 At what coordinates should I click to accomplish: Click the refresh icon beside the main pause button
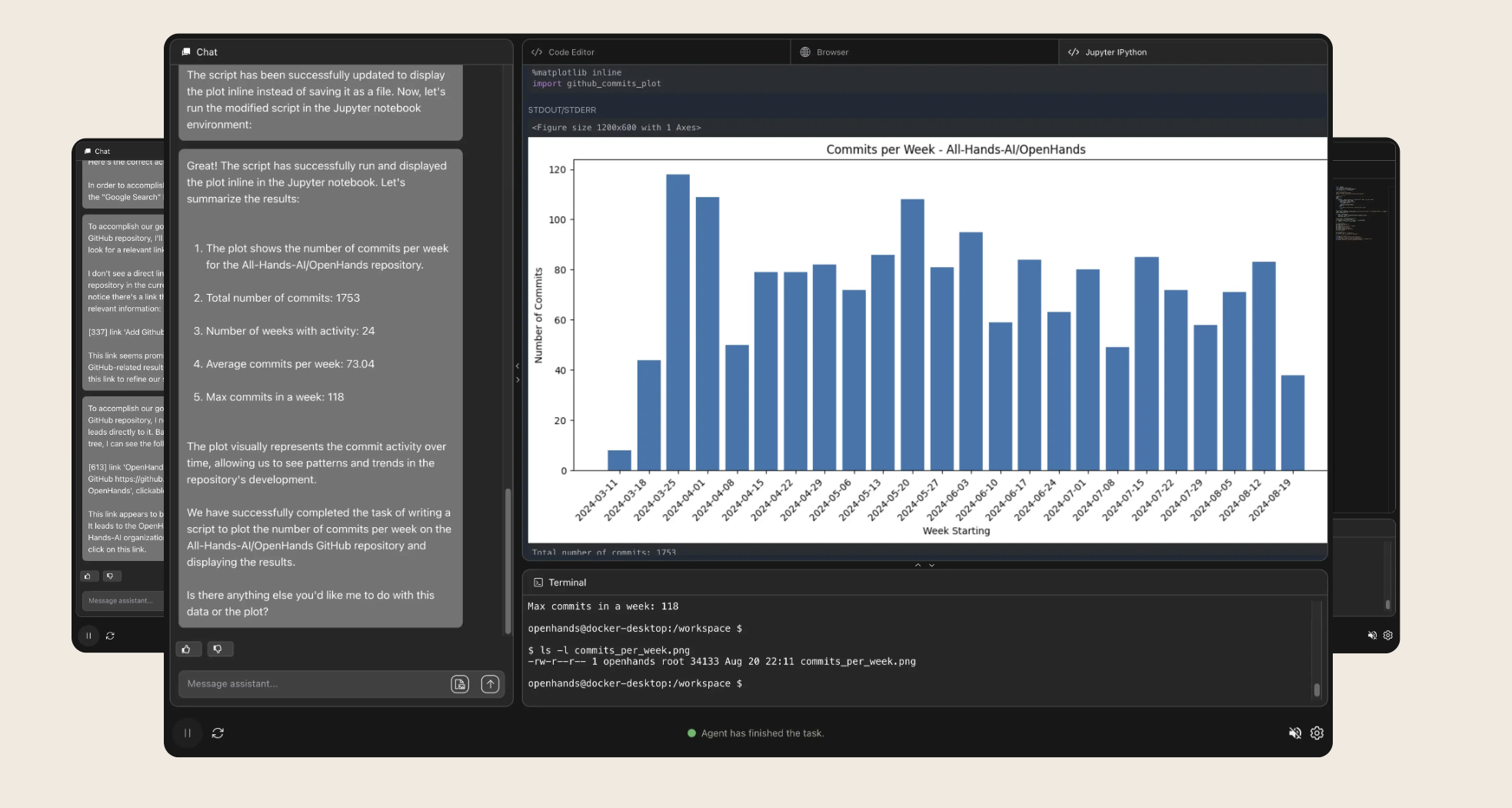click(218, 733)
